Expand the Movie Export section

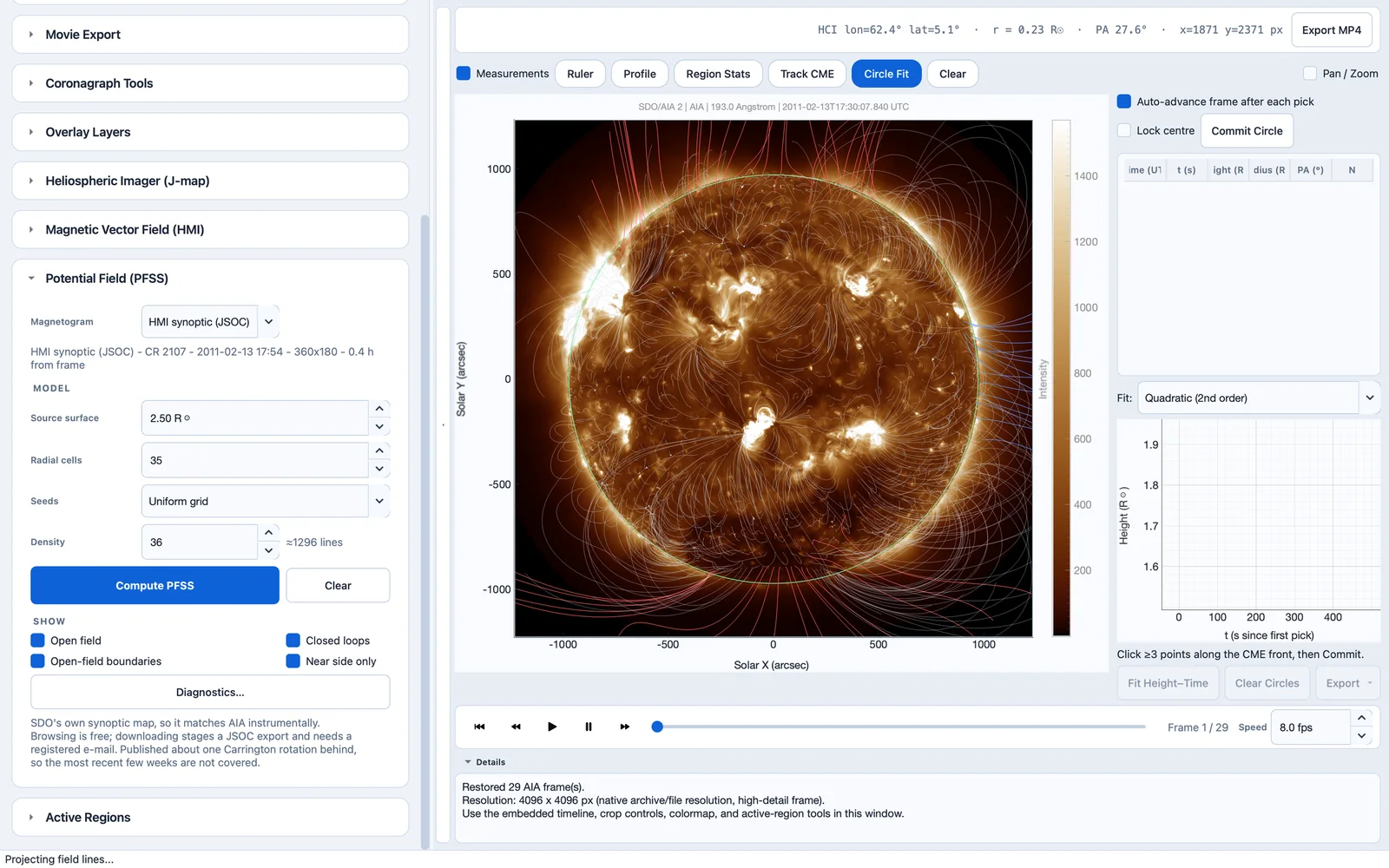210,35
